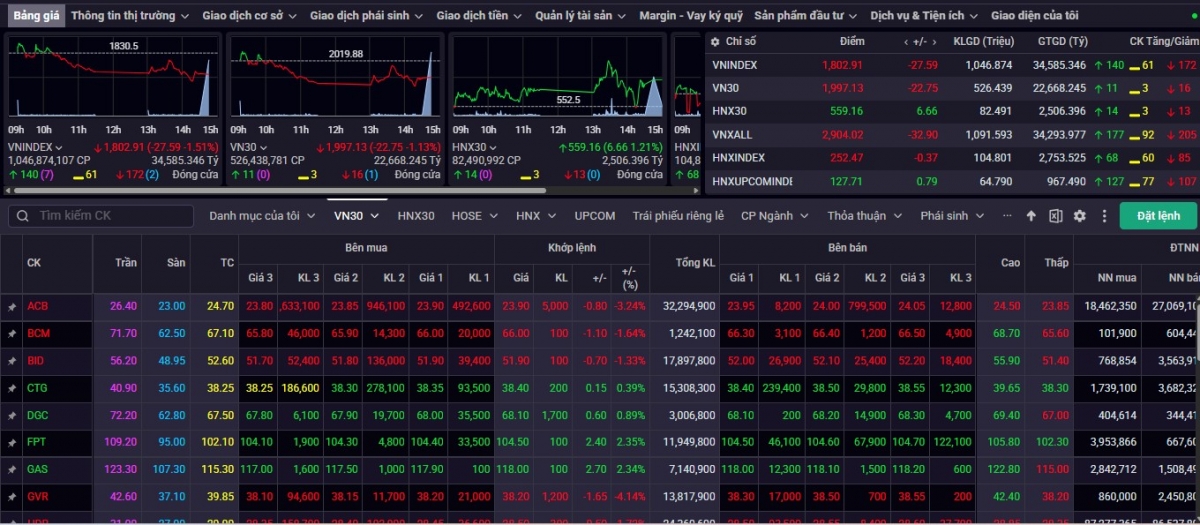Click the Excel export icon
The width and height of the screenshot is (1200, 525).
coord(1055,216)
